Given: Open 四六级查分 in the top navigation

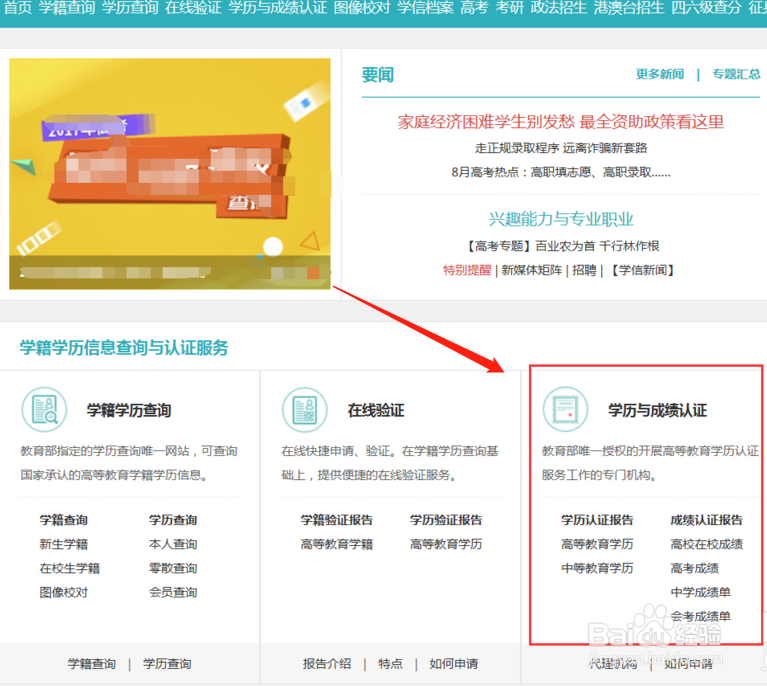Looking at the screenshot, I should 706,8.
